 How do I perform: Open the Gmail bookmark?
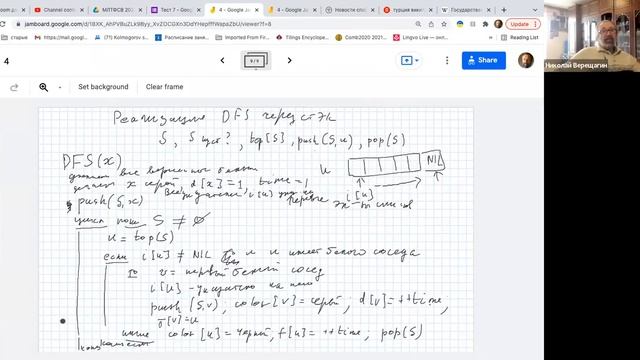pos(61,37)
